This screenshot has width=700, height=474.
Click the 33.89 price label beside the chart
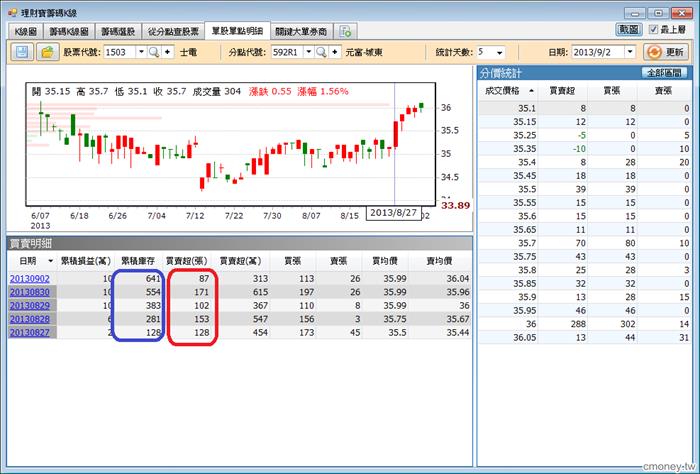tap(455, 205)
